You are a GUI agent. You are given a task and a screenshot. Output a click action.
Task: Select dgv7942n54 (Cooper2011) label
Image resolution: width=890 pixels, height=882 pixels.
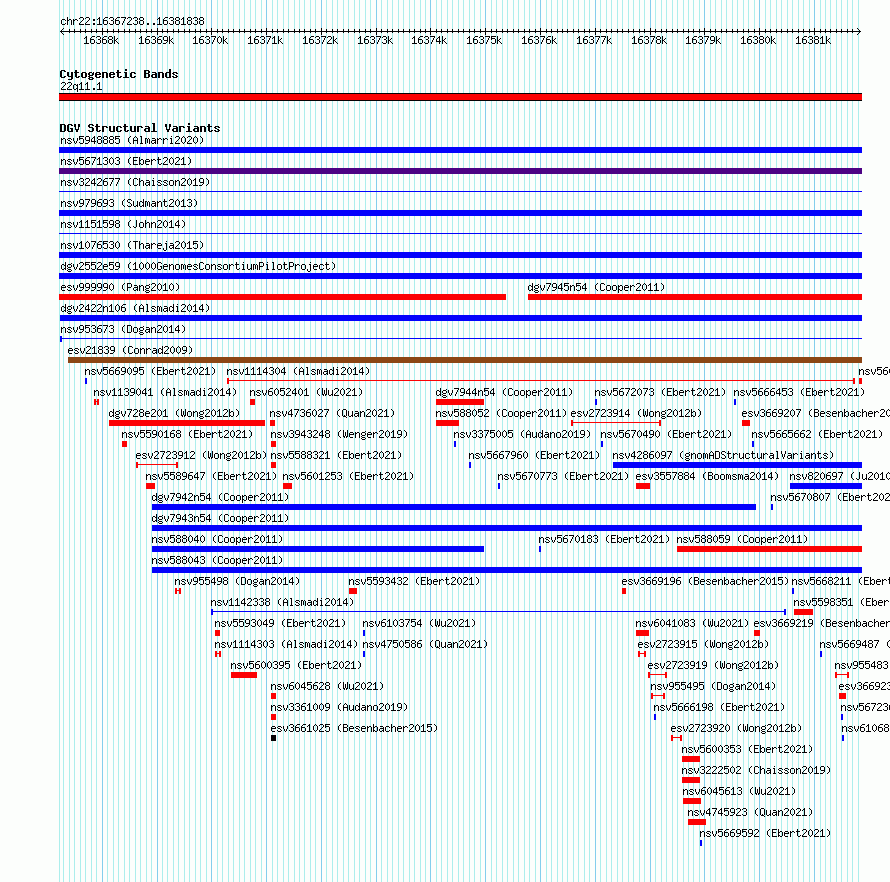(220, 497)
